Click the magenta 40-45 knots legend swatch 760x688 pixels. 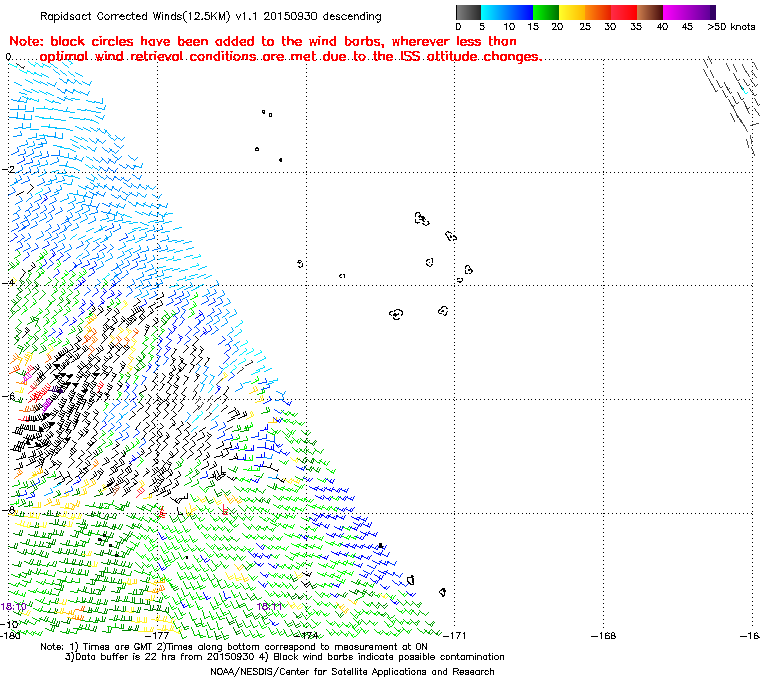676,12
